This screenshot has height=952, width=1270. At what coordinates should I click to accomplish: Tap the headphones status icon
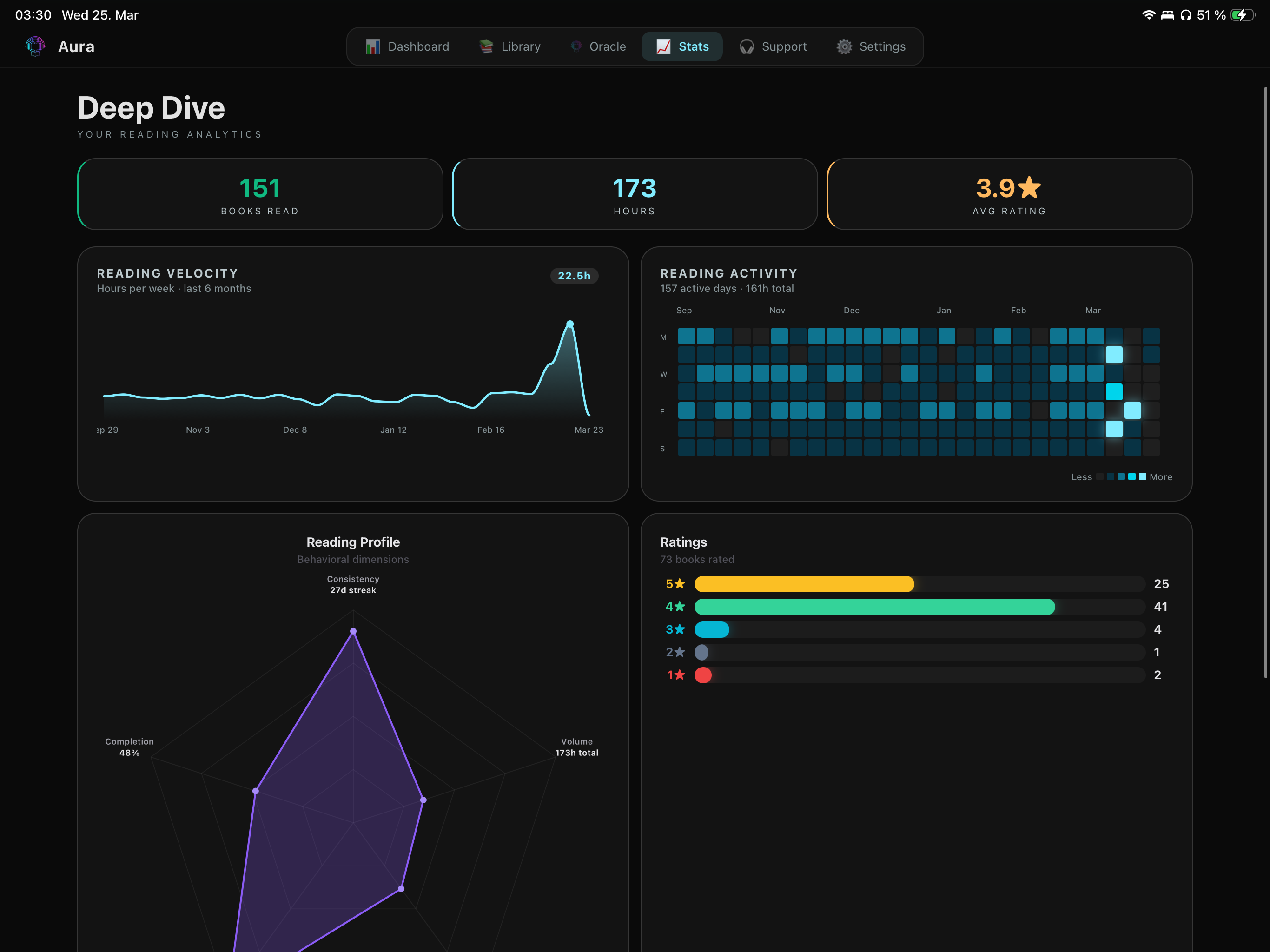coord(1185,15)
